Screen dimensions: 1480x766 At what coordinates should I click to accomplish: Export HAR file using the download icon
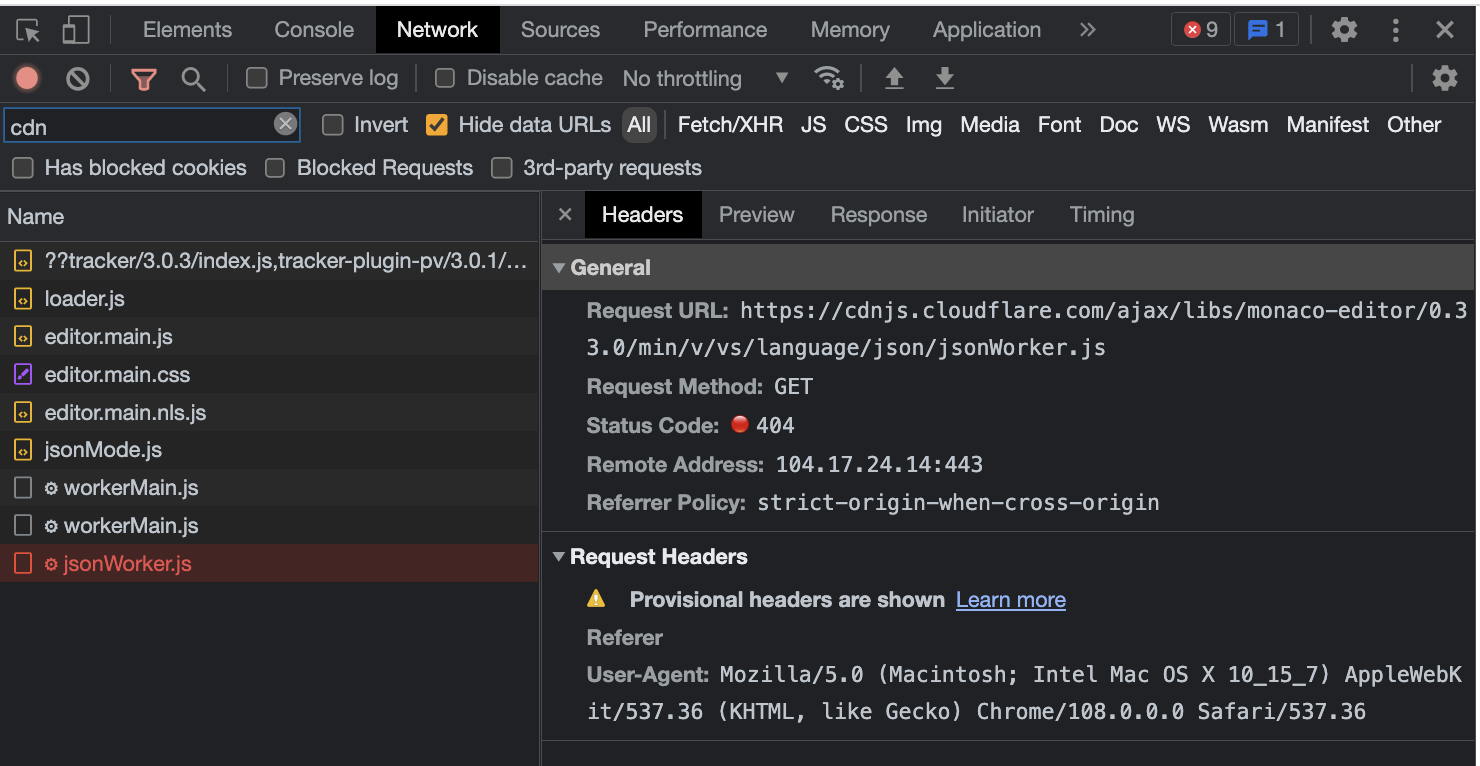point(944,78)
